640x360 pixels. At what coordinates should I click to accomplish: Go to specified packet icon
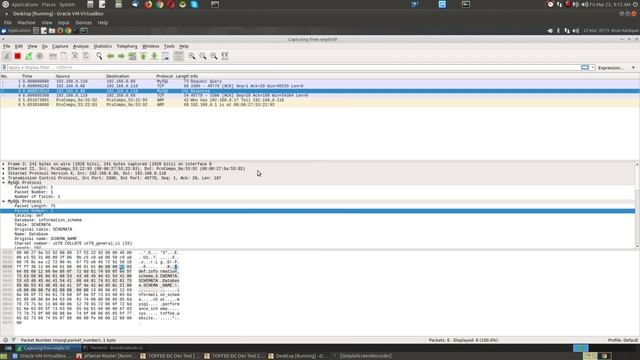point(132,56)
